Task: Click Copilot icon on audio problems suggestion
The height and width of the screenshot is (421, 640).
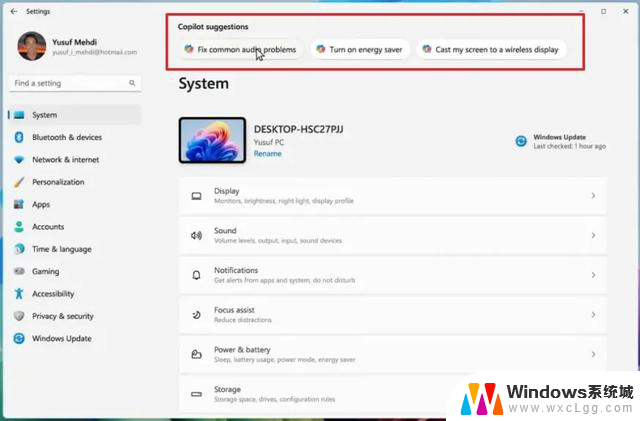Action: [x=189, y=49]
